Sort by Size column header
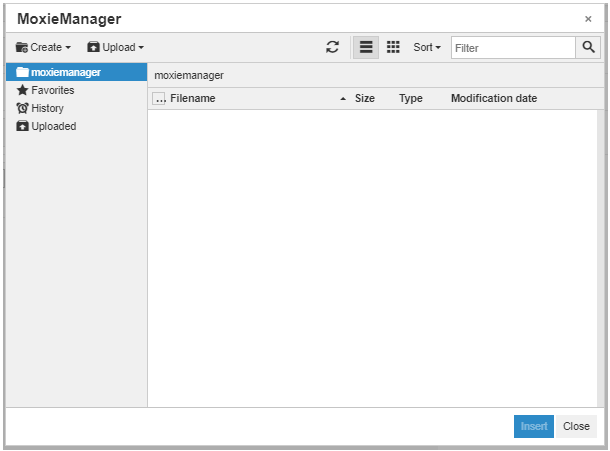 [365, 98]
